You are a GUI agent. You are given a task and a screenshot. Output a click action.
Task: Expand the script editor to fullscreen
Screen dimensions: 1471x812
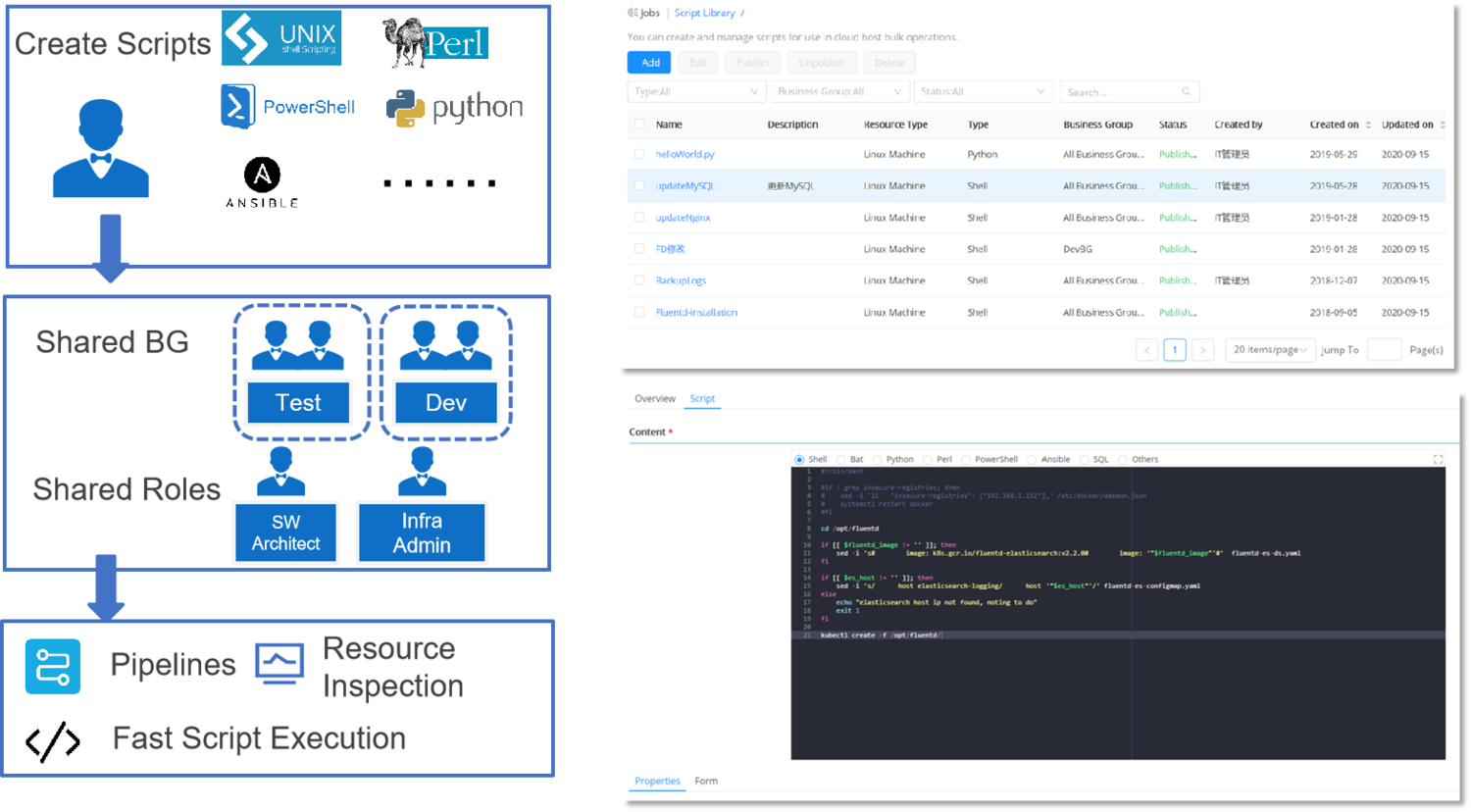pos(1438,459)
